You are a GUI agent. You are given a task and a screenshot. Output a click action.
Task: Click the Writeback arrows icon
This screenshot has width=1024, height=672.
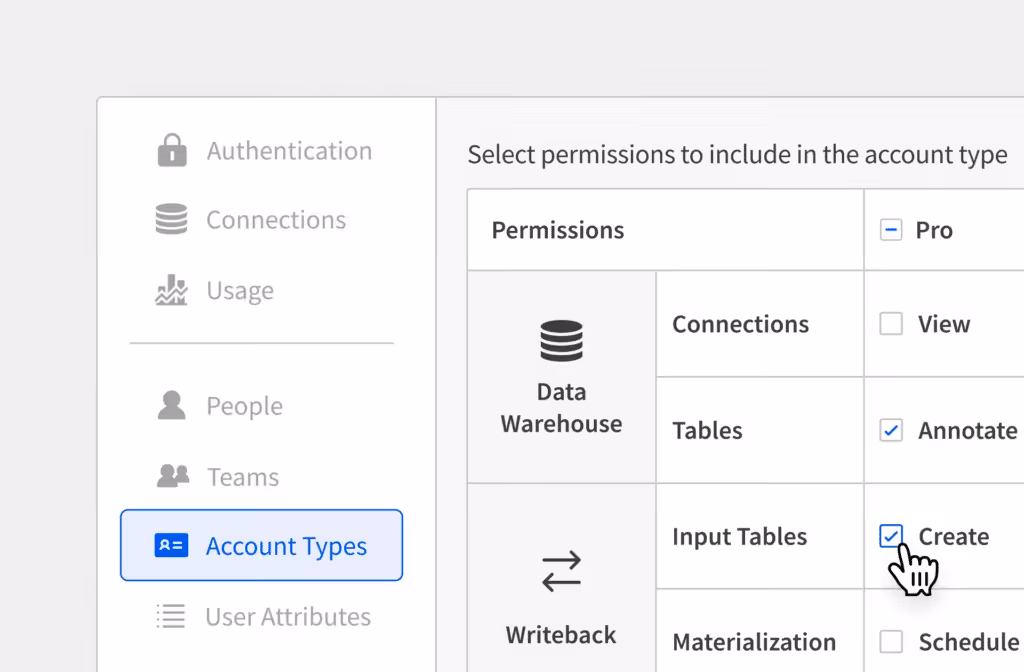562,571
